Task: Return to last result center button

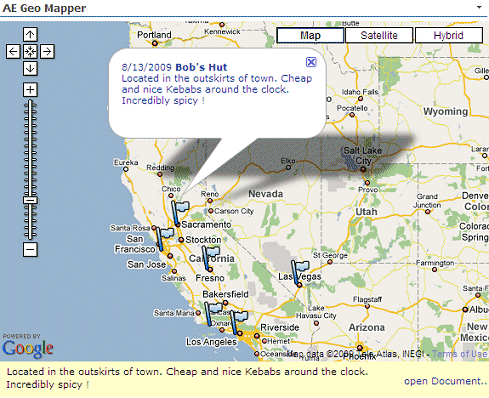Action: [x=30, y=52]
